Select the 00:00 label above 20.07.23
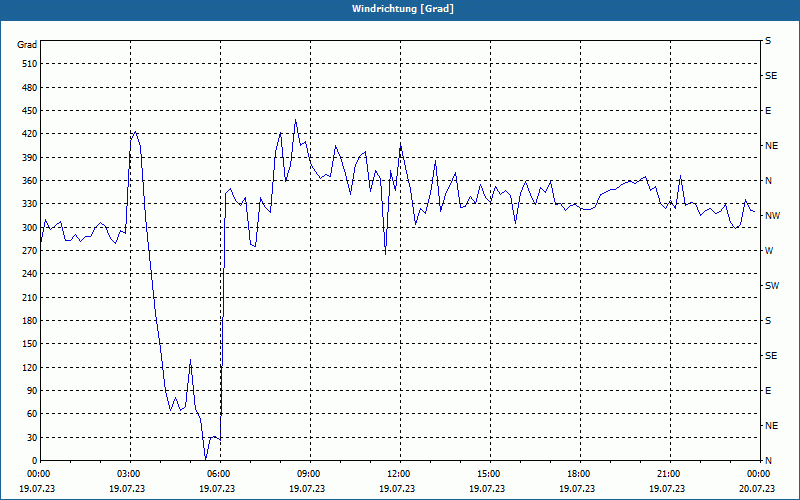The image size is (800, 500). tap(757, 474)
